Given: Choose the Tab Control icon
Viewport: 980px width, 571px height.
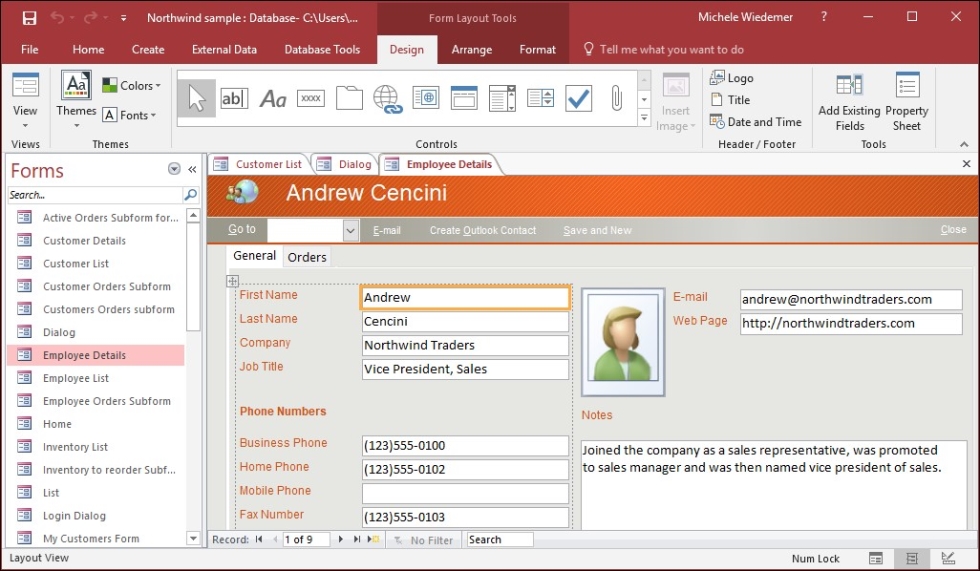Looking at the screenshot, I should click(x=349, y=99).
